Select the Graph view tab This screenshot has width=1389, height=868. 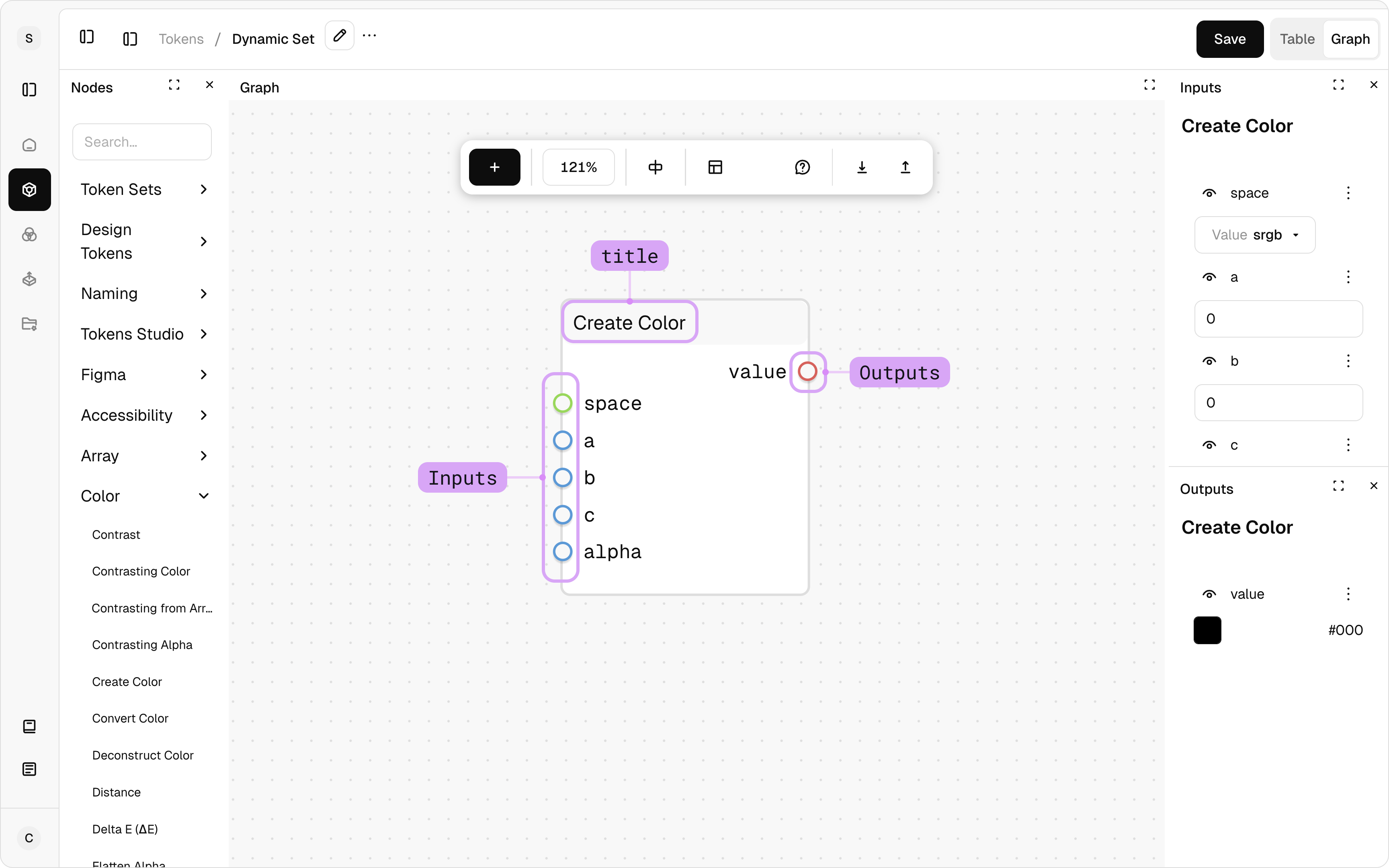click(x=1350, y=39)
